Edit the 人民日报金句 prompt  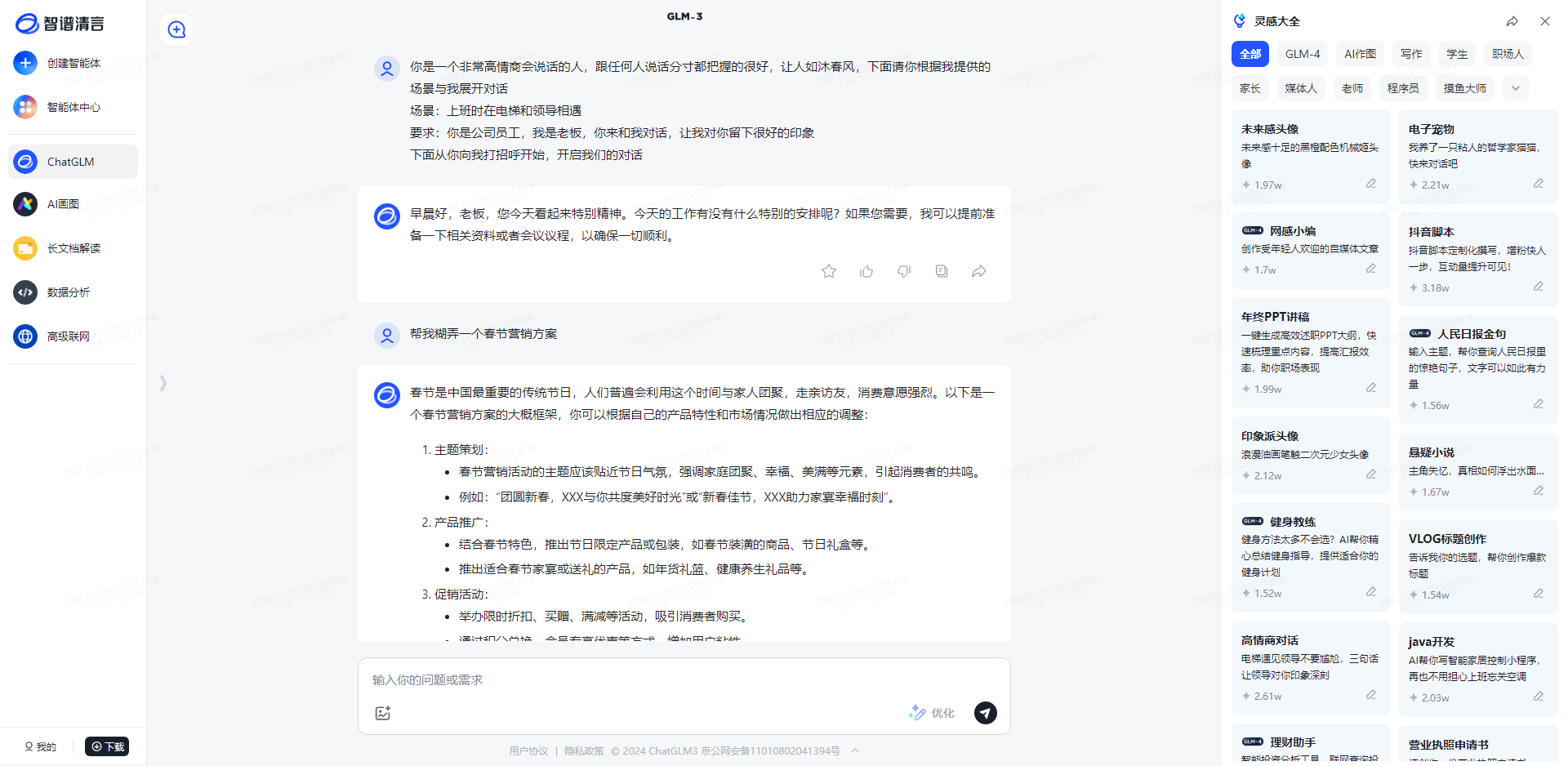tap(1539, 404)
